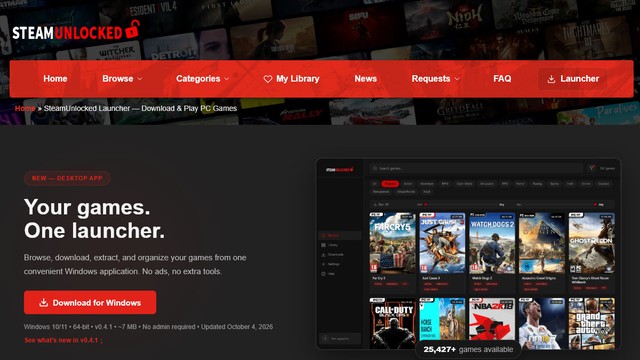Go to the Home menu item
Screen dimensions: 640x360
point(55,79)
